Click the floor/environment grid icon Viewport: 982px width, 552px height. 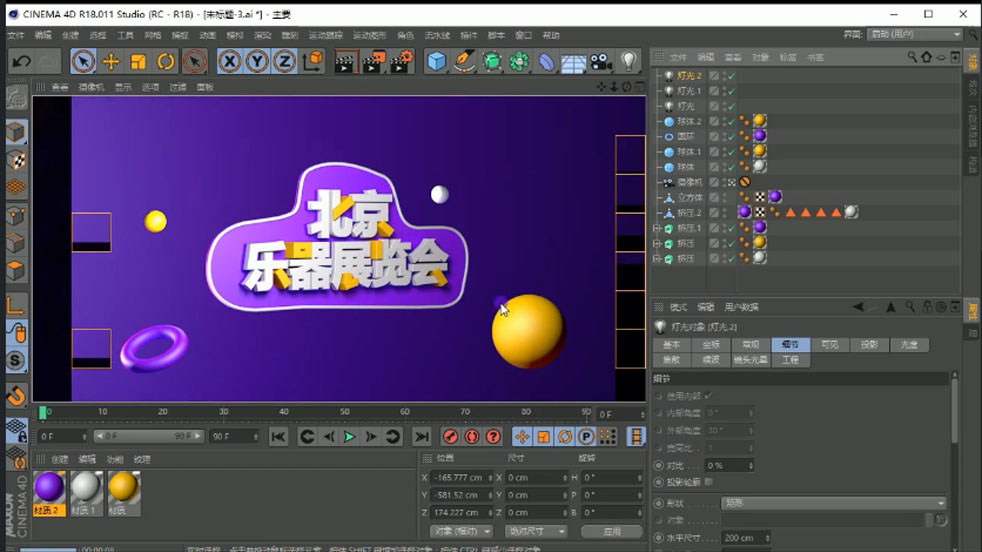(573, 62)
